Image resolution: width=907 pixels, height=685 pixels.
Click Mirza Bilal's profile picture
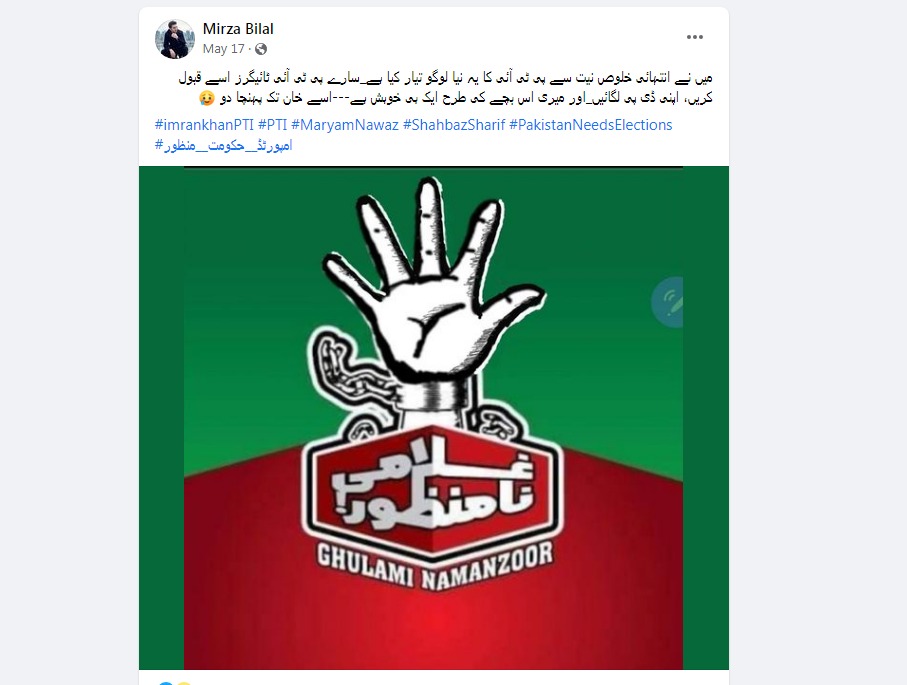[175, 39]
